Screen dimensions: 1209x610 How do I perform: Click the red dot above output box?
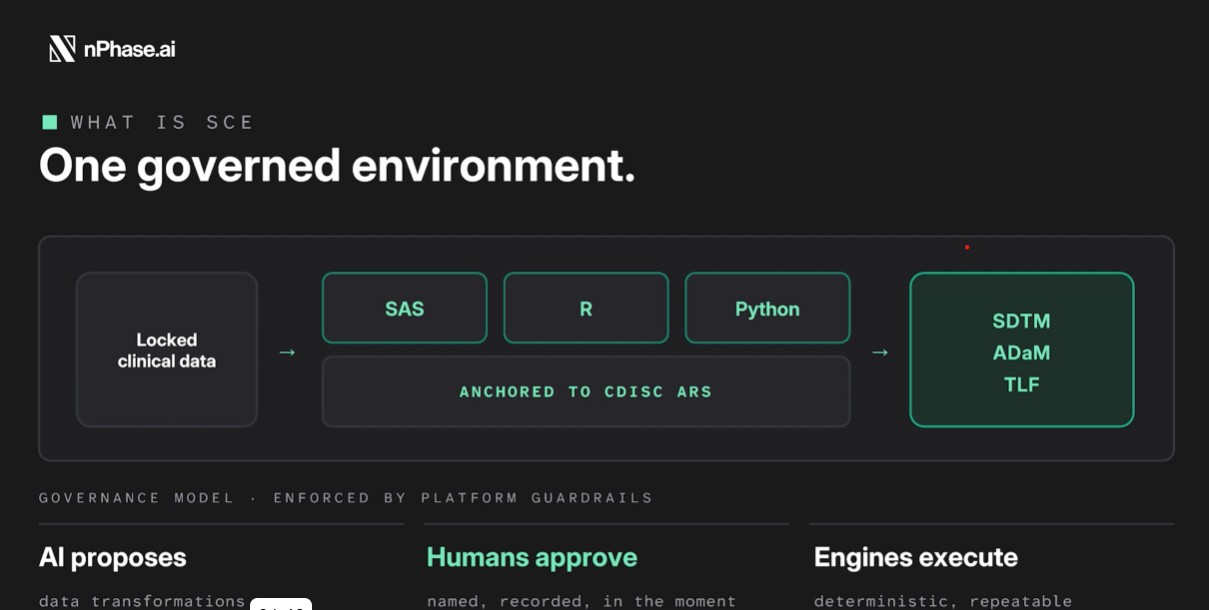[x=967, y=247]
